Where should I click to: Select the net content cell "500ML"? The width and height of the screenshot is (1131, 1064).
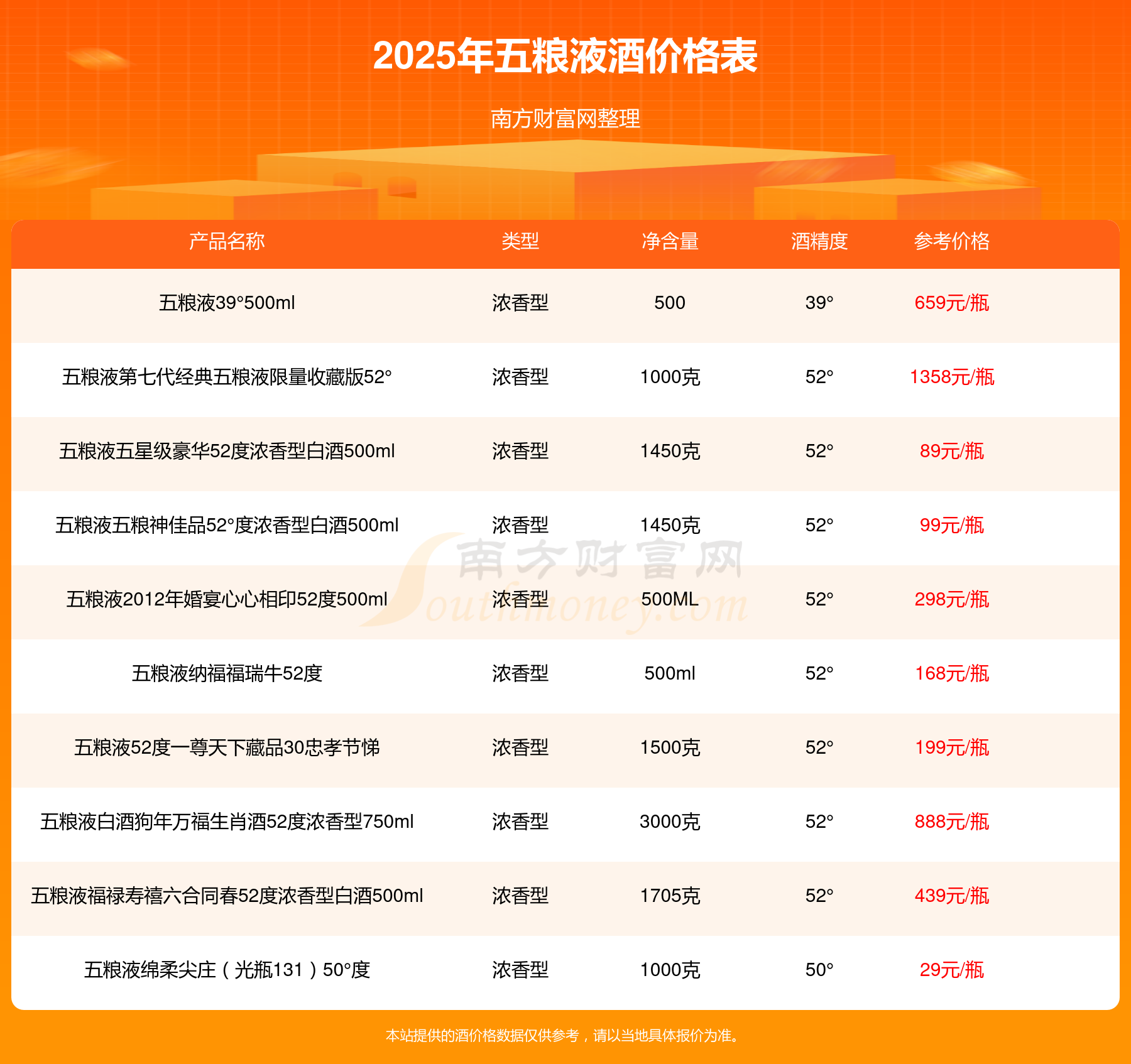(x=670, y=599)
